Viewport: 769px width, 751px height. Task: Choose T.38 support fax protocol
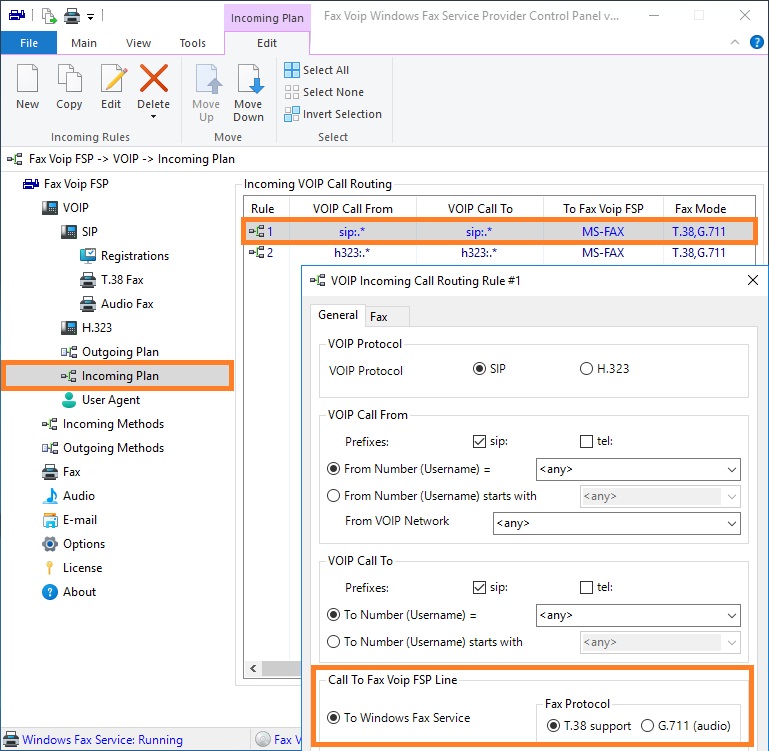click(x=553, y=725)
